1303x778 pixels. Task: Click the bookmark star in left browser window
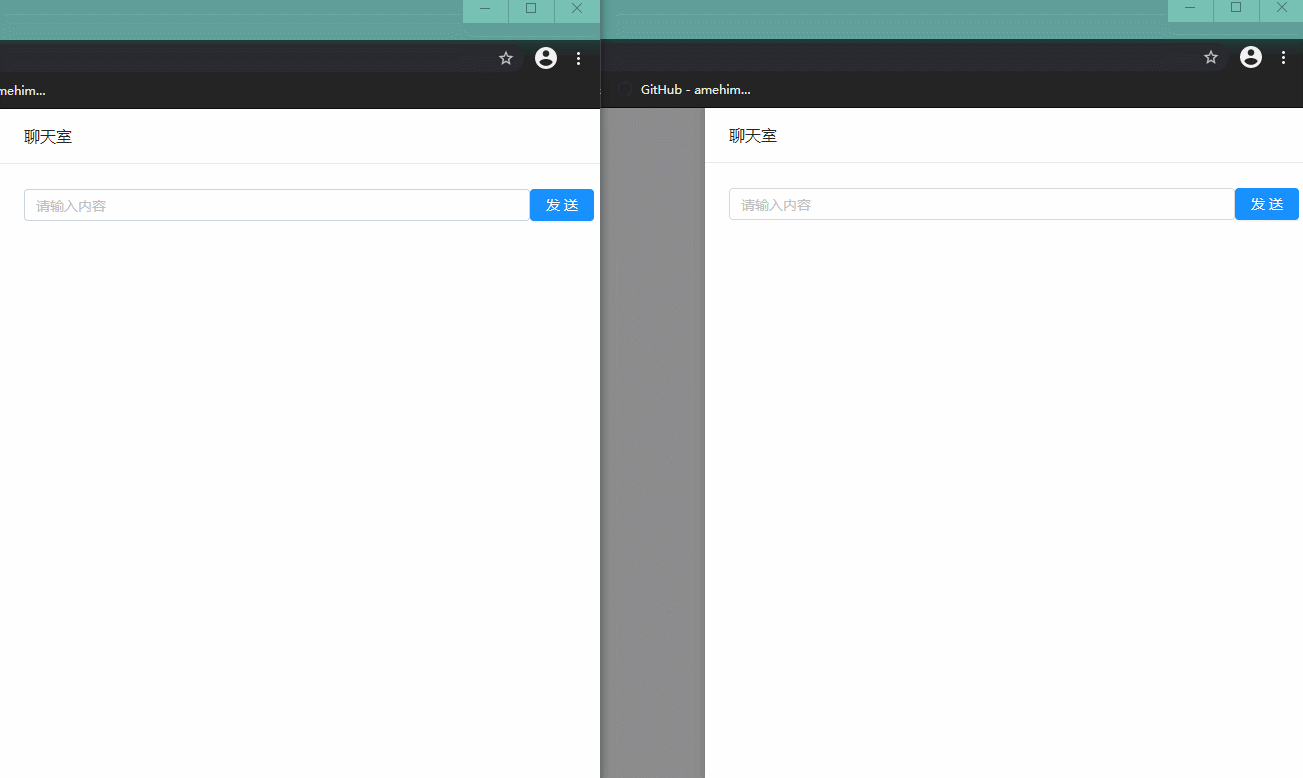pos(506,58)
